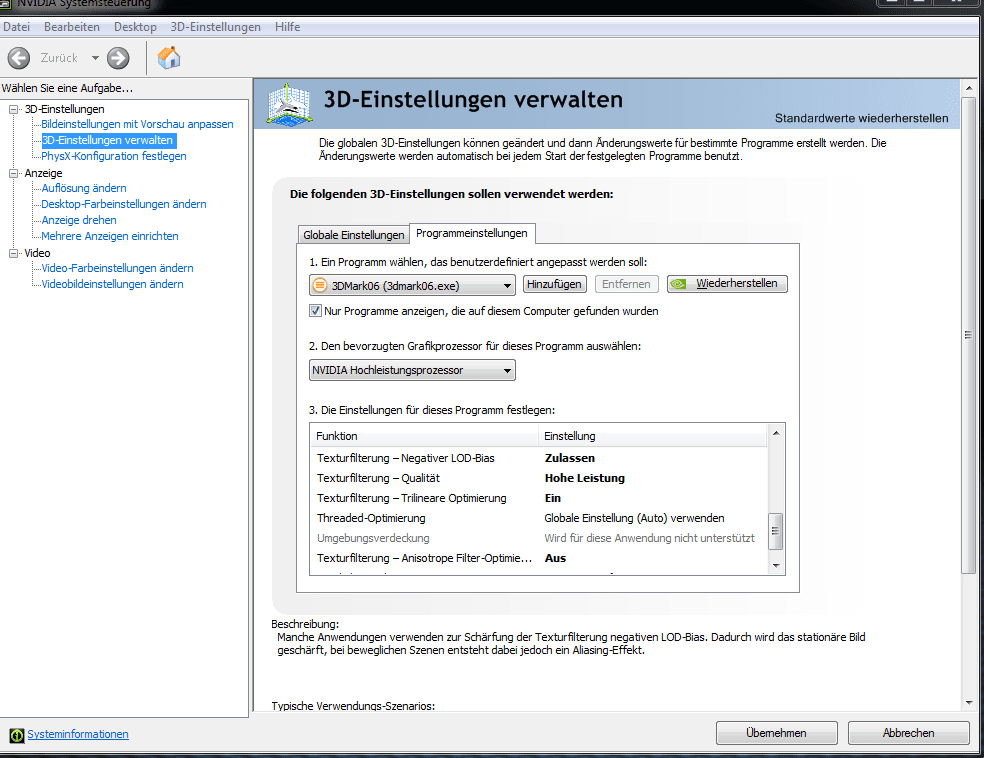This screenshot has height=758, width=984.
Task: Collapse the Anzeige tree node
Action: pos(13,173)
